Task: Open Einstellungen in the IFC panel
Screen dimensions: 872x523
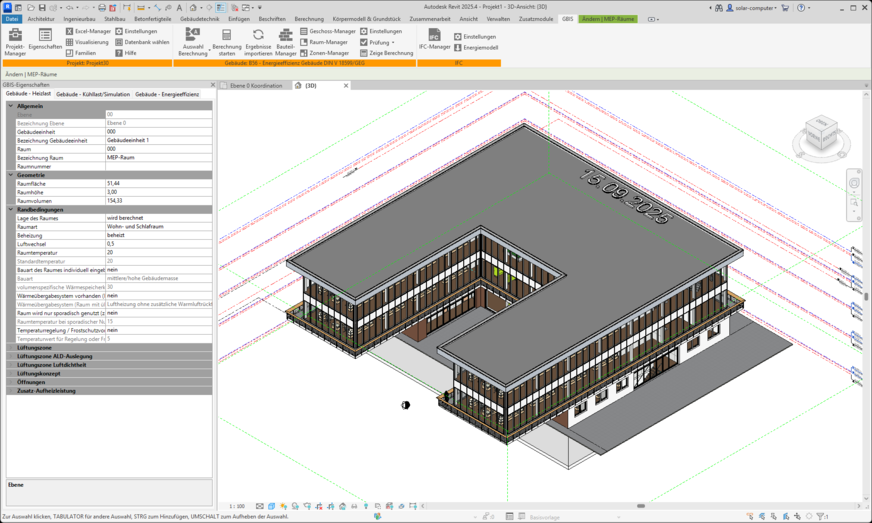Action: tap(475, 37)
